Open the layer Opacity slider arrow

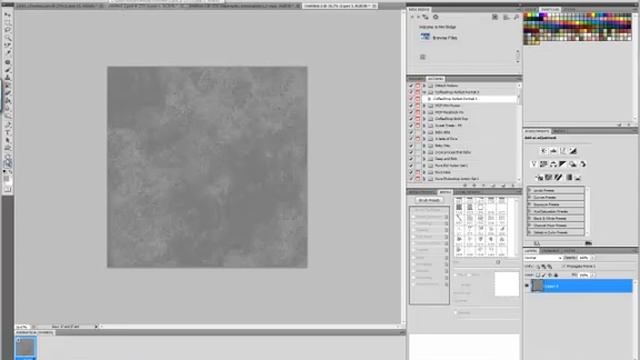coord(592,258)
